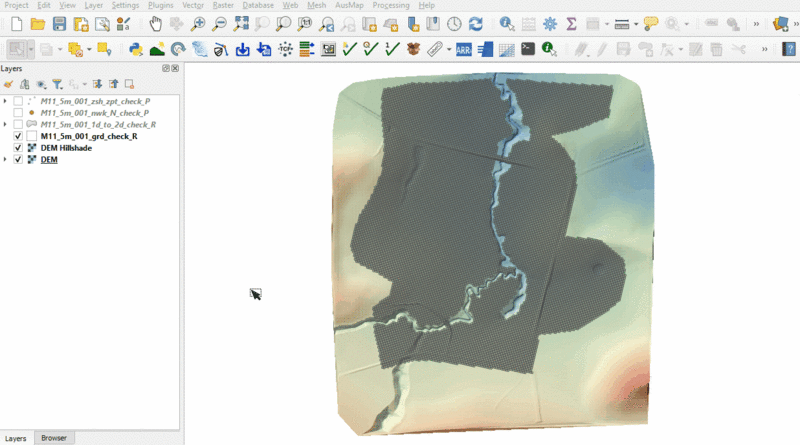Click the Identify Features tool
Screen dimensions: 800x445
[x=507, y=23]
